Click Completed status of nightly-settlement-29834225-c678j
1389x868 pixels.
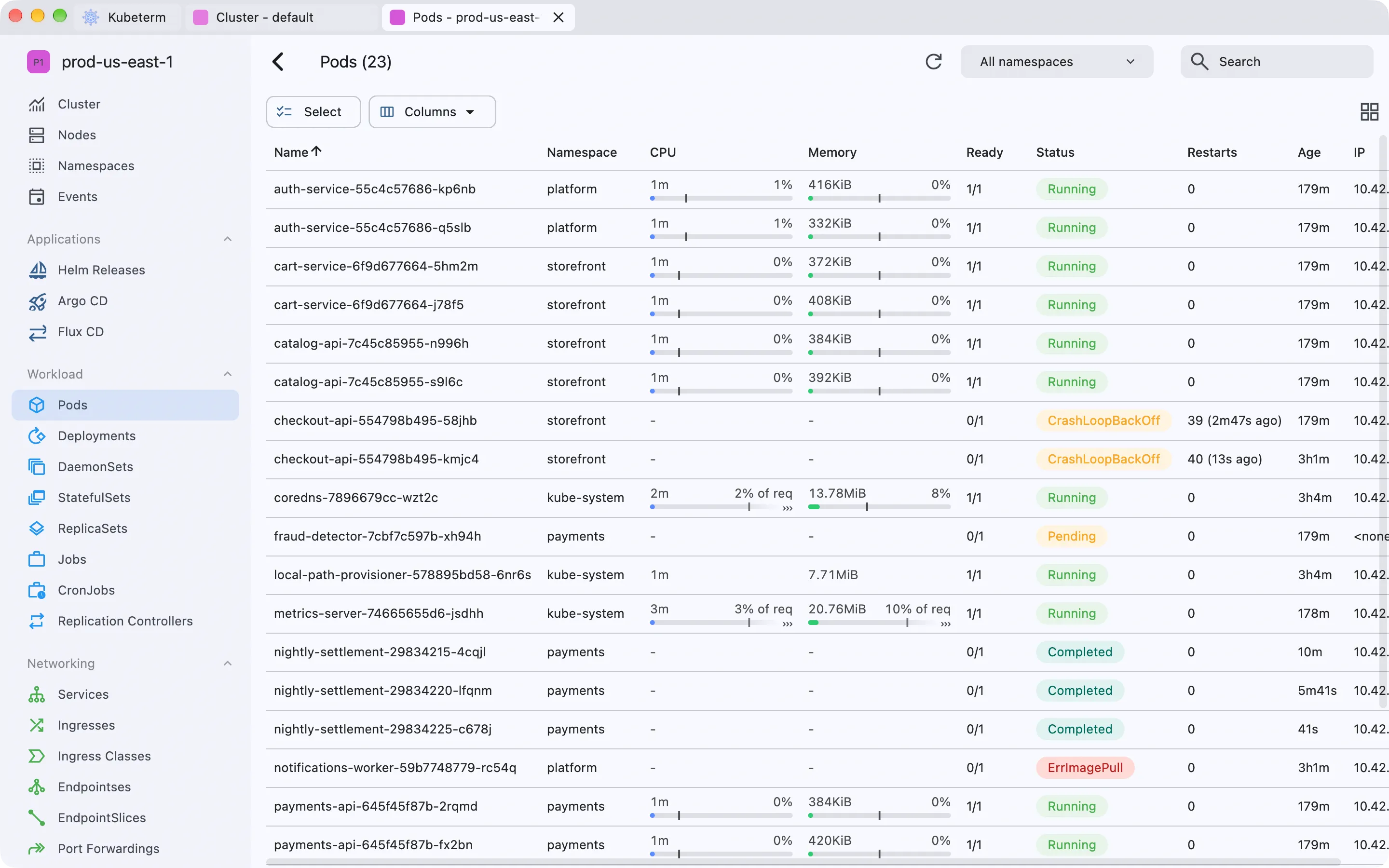pyautogui.click(x=1080, y=729)
